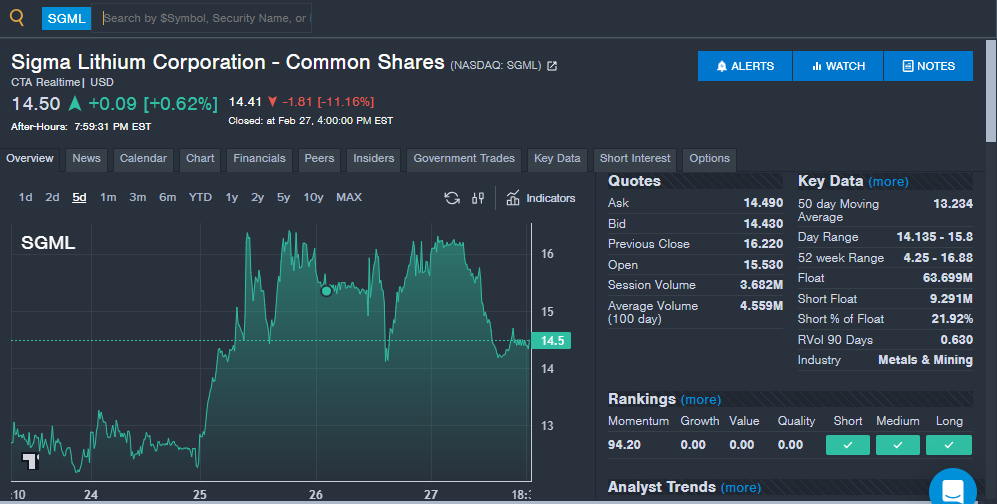This screenshot has width=997, height=504.
Task: Click the Analyst Trends (more) link
Action: pyautogui.click(x=741, y=487)
